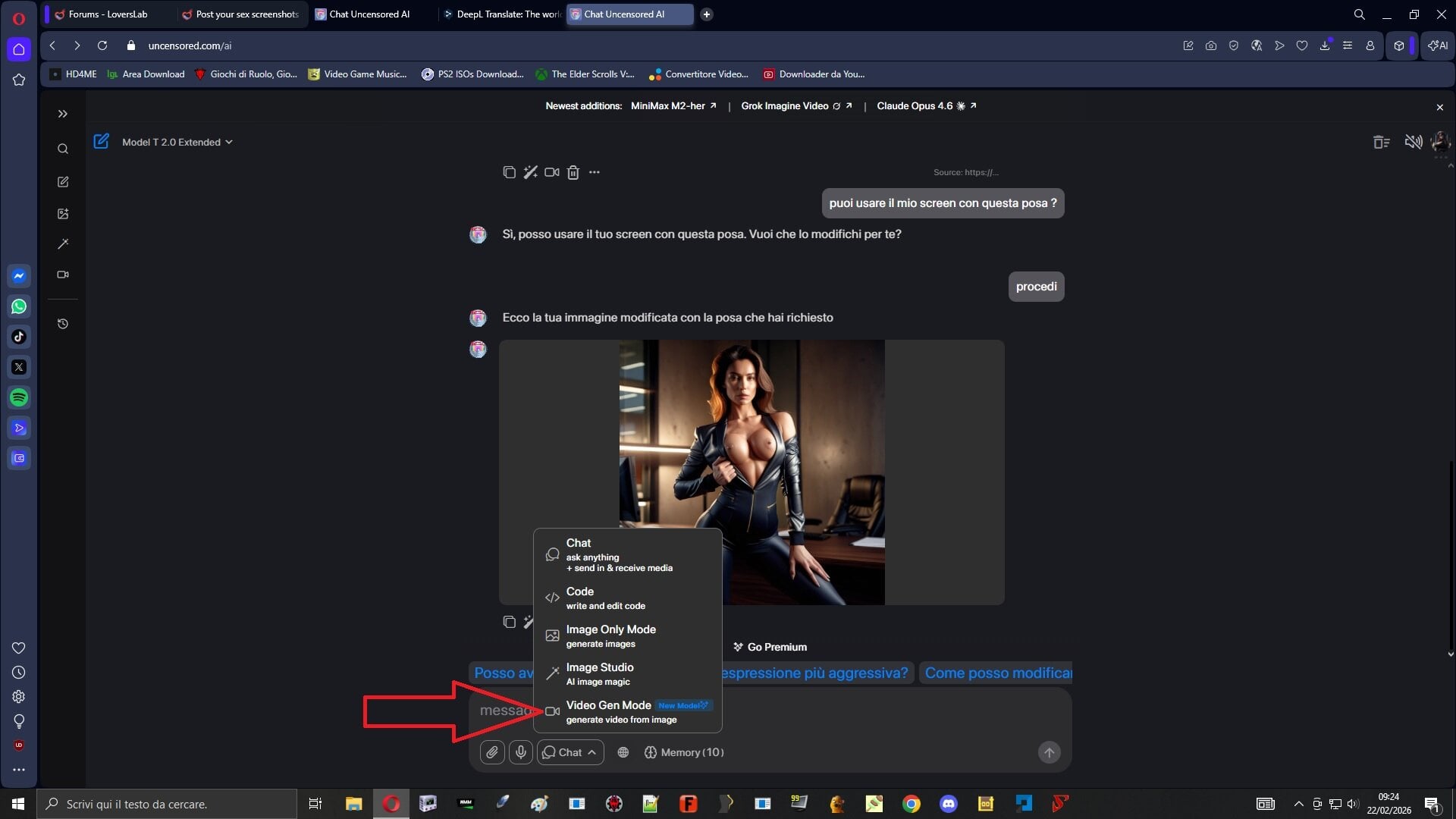Select Image Studio option
Screen dimensions: 1456x819
[628, 674]
